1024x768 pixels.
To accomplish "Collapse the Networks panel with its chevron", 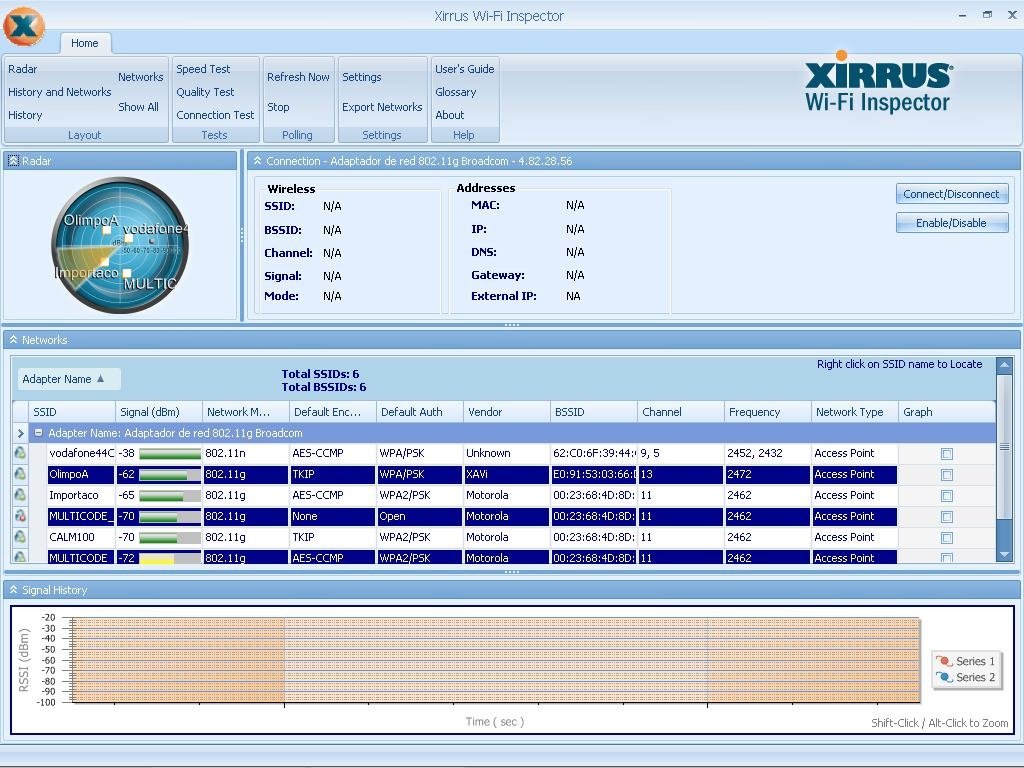I will click(13, 340).
